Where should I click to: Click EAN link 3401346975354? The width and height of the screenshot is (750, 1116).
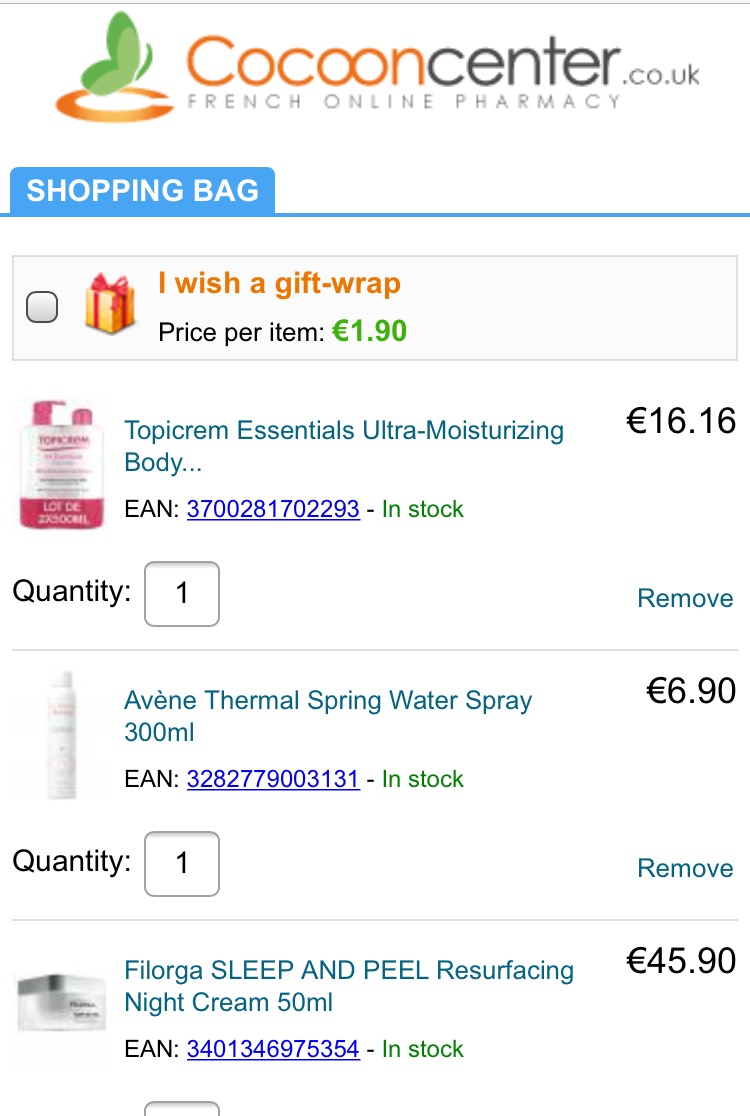tap(273, 1049)
